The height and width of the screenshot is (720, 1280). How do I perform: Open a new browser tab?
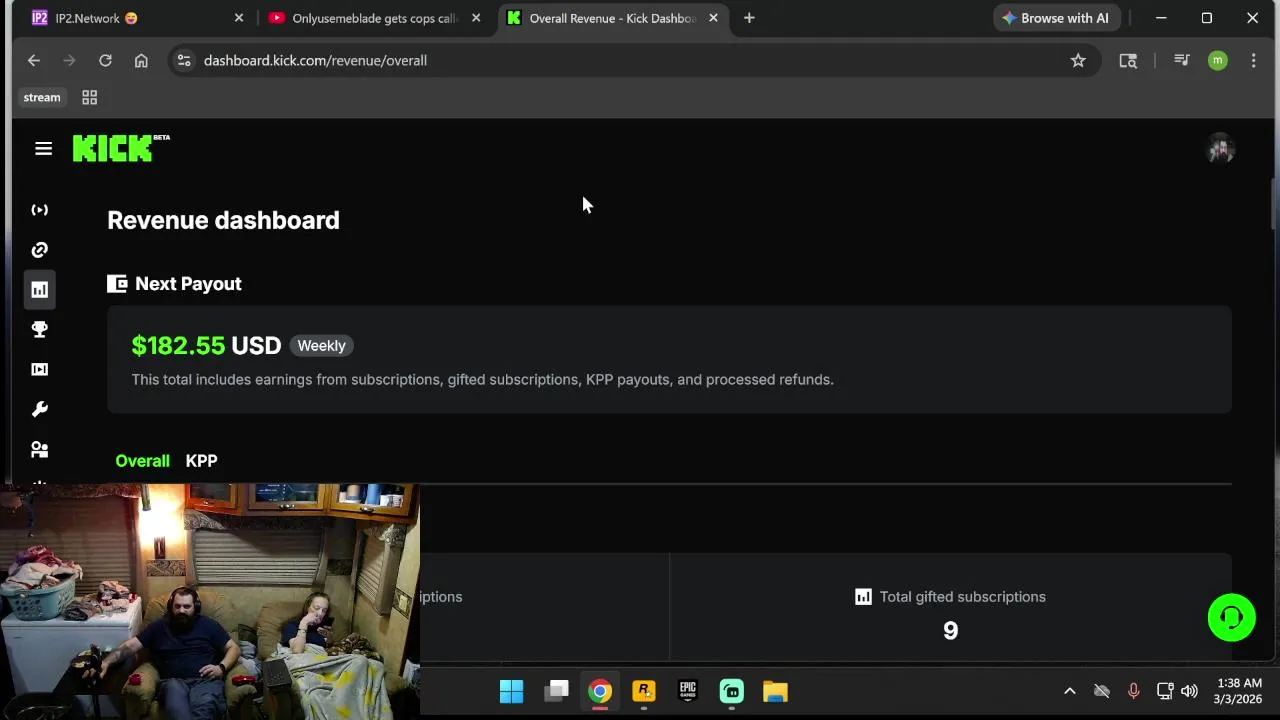(x=749, y=18)
